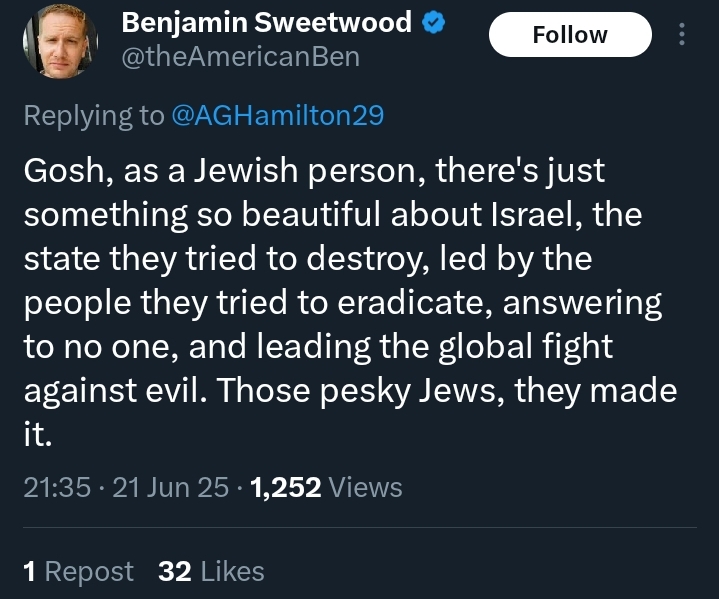719x599 pixels.
Task: Open the @theAmericanBen handle link
Action: (240, 57)
